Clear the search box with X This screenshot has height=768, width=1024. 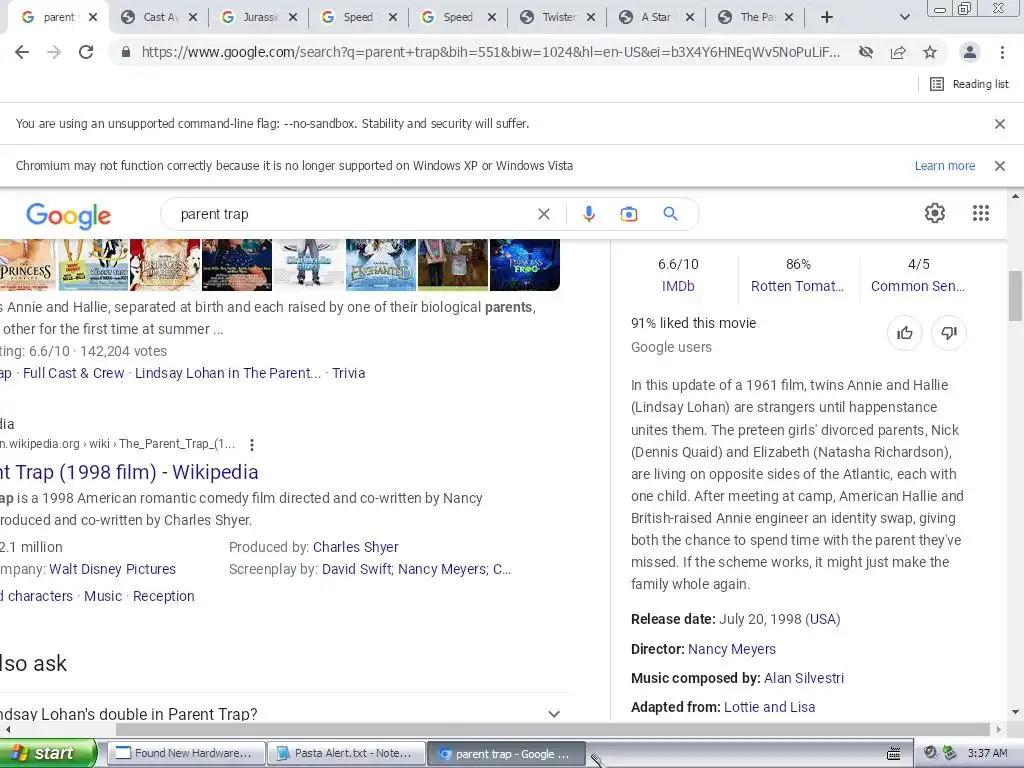click(x=543, y=214)
